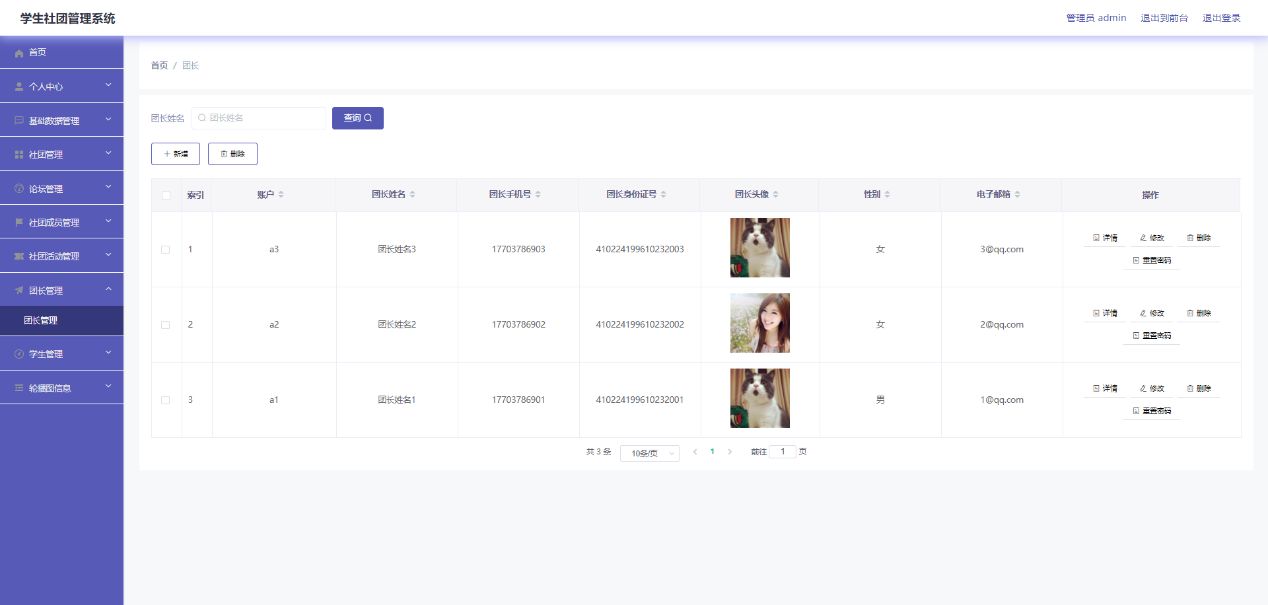Viewport: 1268px width, 605px height.
Task: Tick the select-all checkbox in table header
Action: [166, 195]
